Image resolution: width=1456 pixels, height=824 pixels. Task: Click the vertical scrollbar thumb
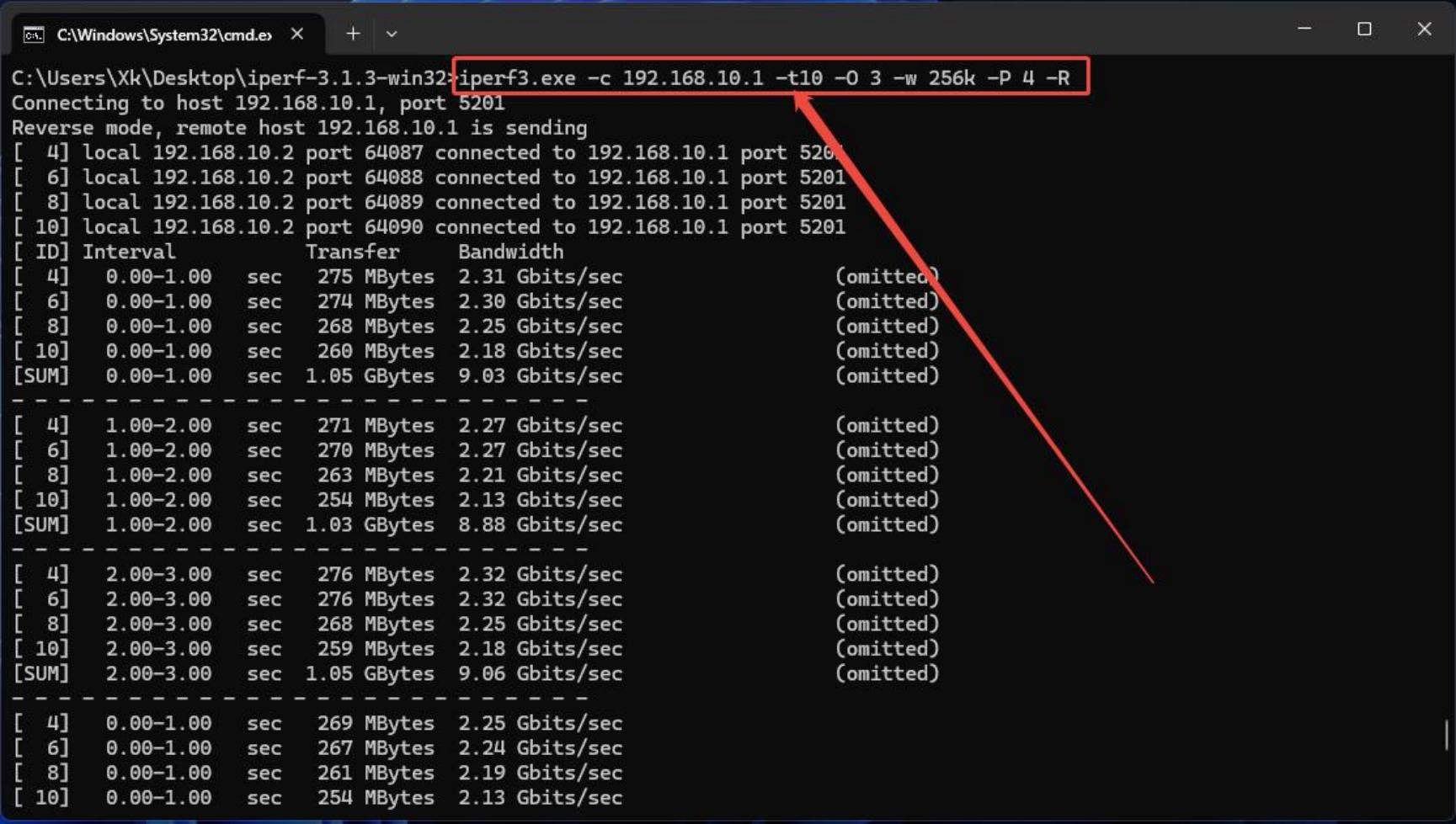[x=1446, y=734]
